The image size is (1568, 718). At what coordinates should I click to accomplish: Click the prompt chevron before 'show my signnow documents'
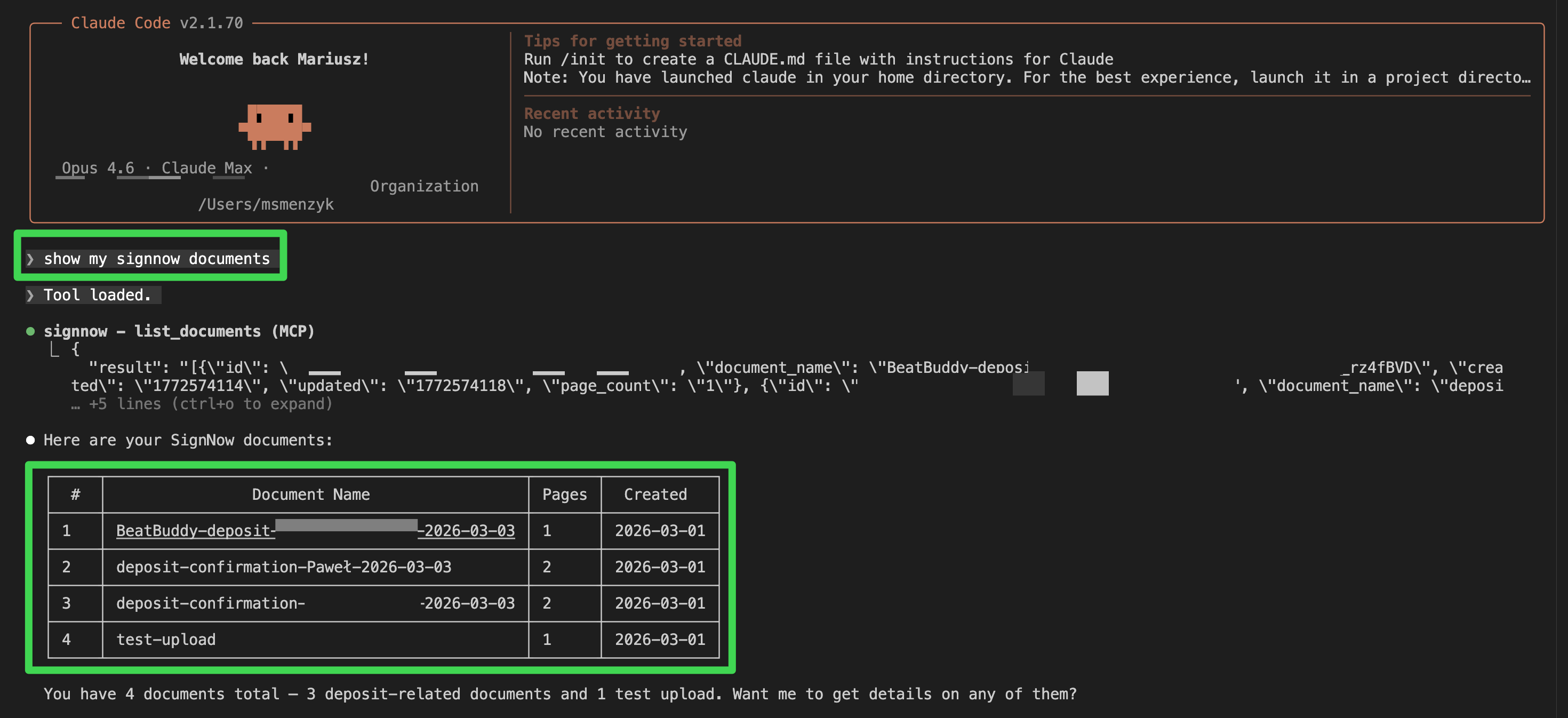pyautogui.click(x=30, y=259)
